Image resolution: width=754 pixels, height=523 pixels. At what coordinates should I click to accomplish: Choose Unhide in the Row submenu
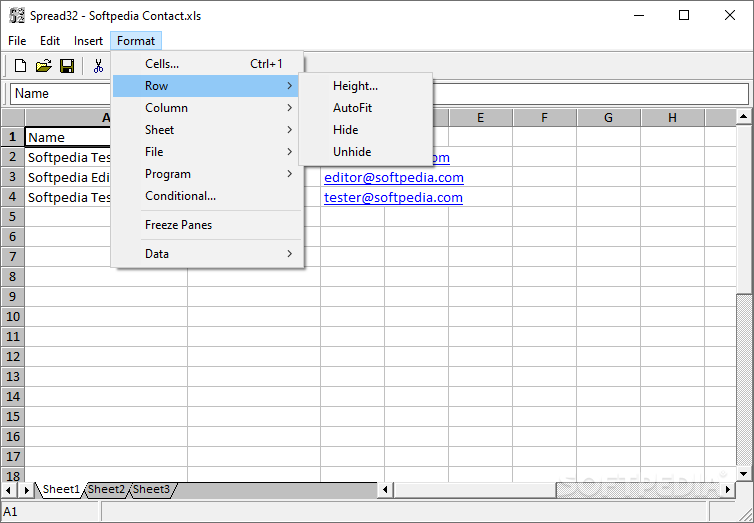pos(365,152)
